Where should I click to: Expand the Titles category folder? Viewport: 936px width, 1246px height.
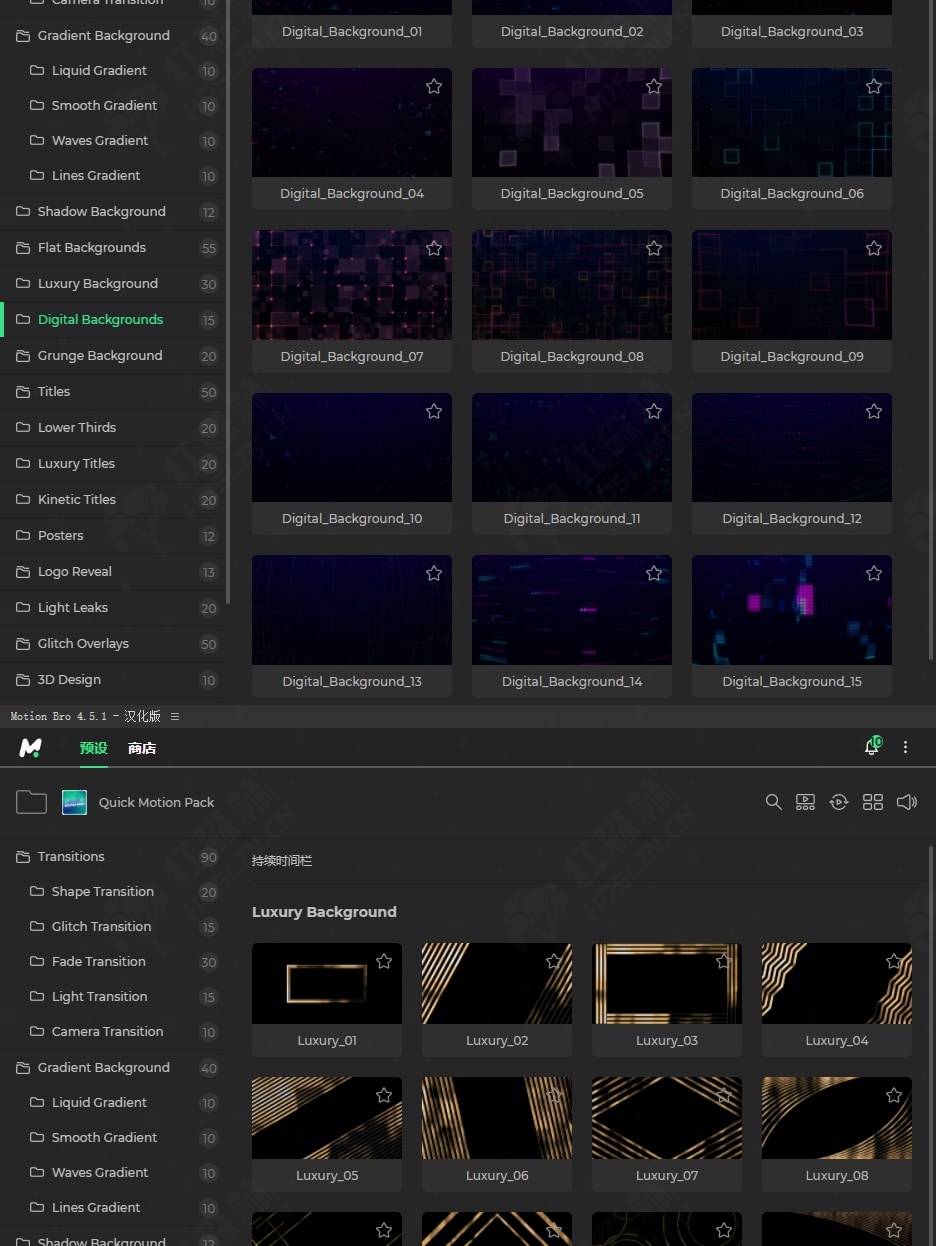click(x=54, y=392)
